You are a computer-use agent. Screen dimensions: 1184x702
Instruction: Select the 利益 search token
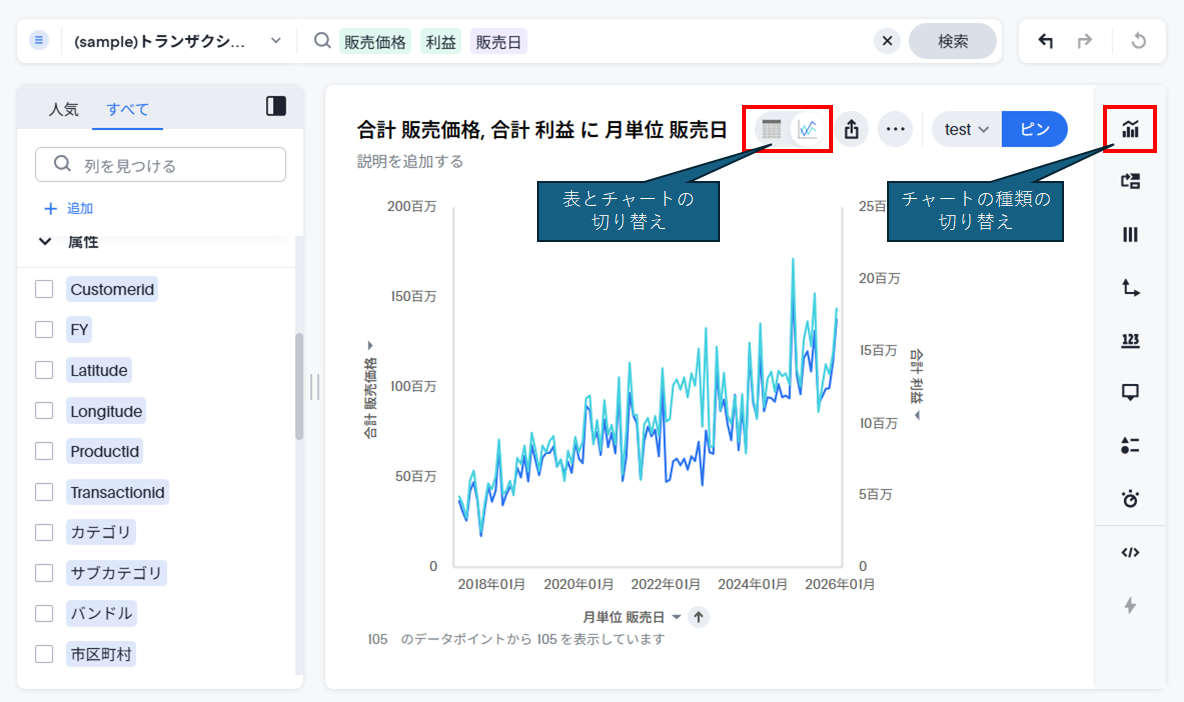click(441, 42)
